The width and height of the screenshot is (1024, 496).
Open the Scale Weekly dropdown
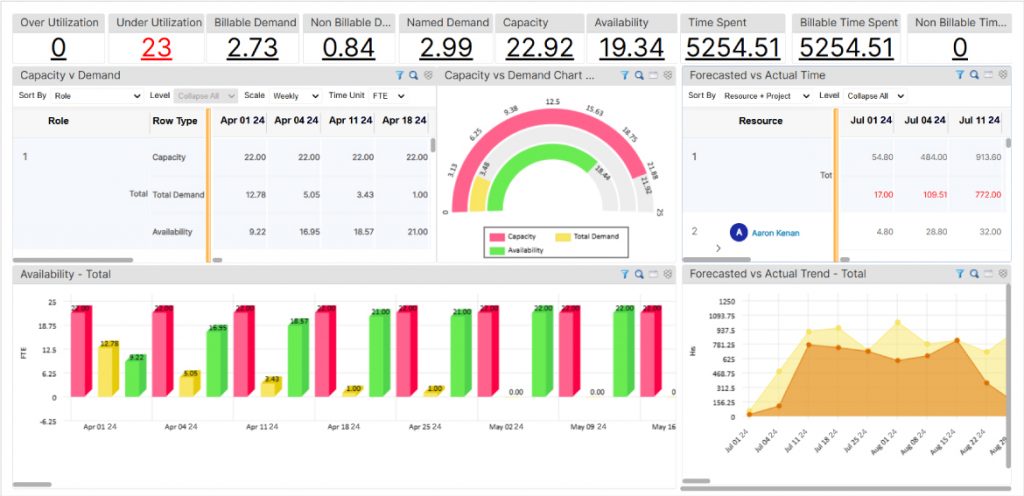point(295,96)
